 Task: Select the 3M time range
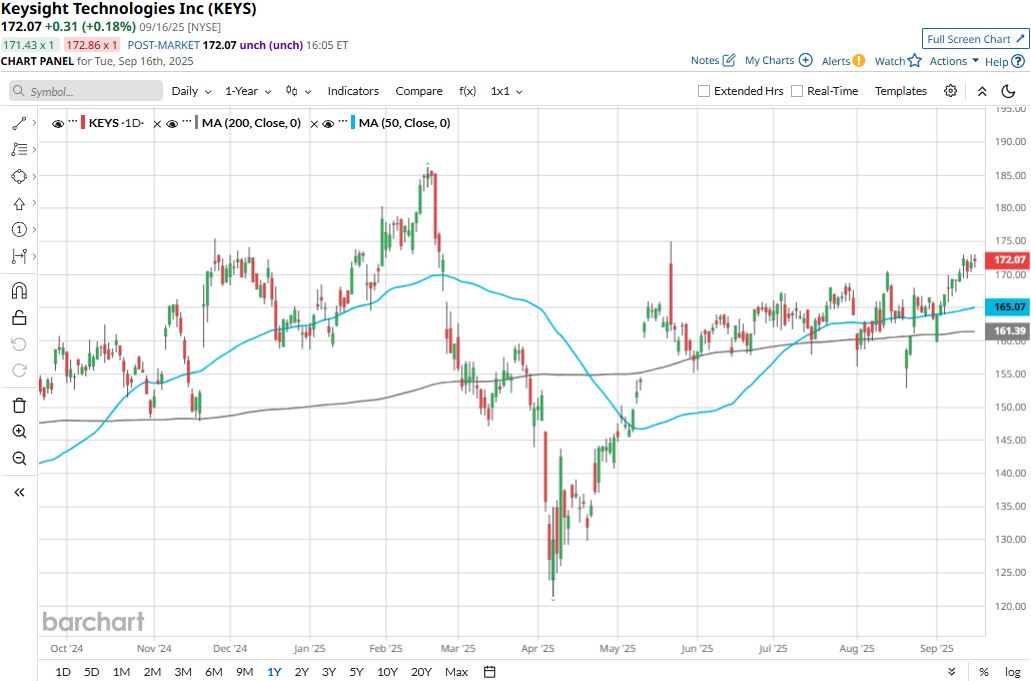[183, 672]
